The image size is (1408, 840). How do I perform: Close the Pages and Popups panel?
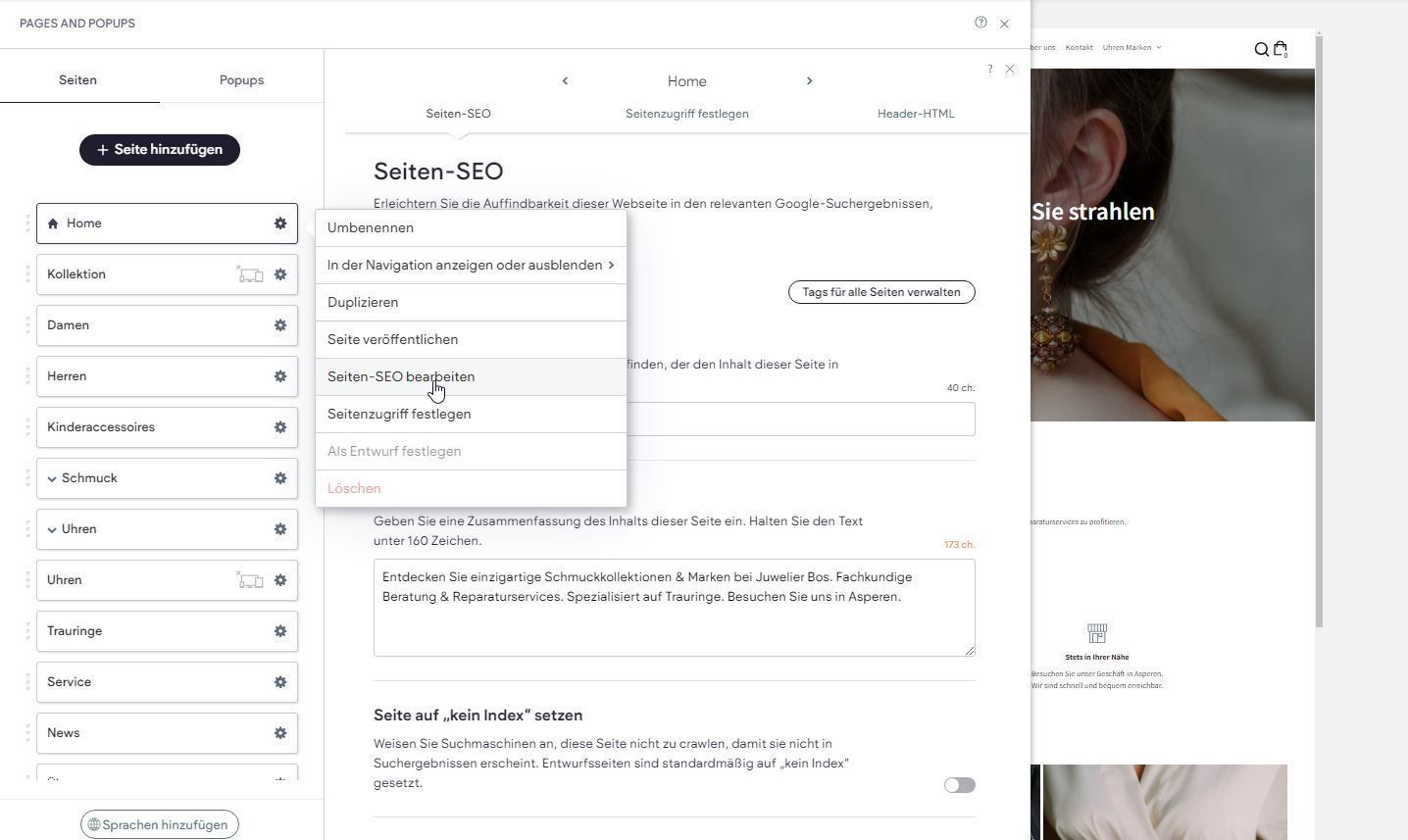coord(1004,24)
